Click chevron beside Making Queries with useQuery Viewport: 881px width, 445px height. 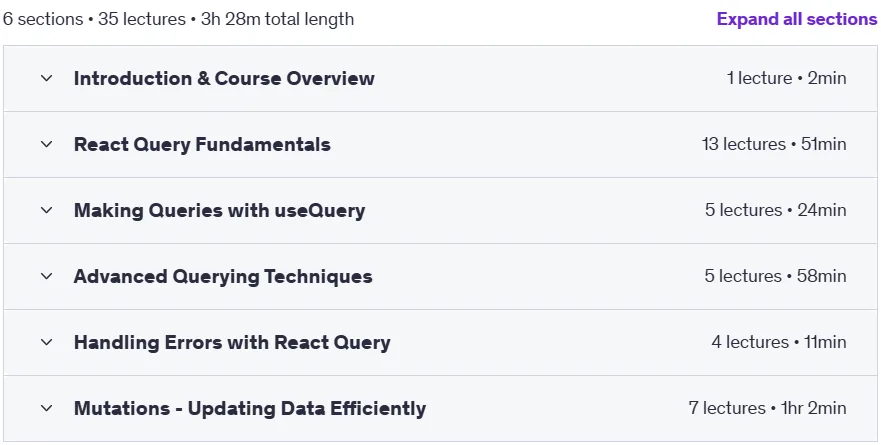click(47, 210)
